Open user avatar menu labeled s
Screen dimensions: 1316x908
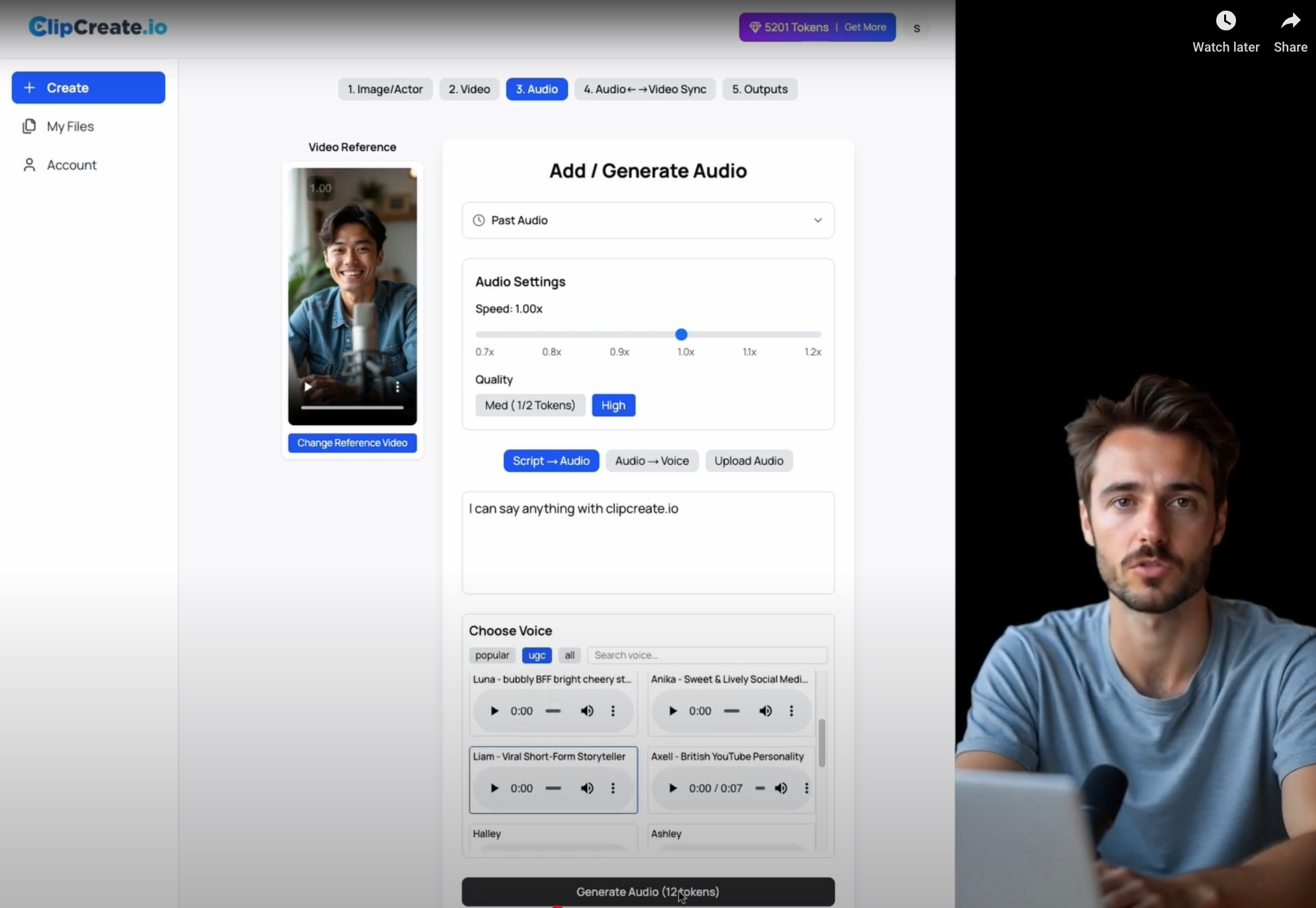click(x=916, y=28)
